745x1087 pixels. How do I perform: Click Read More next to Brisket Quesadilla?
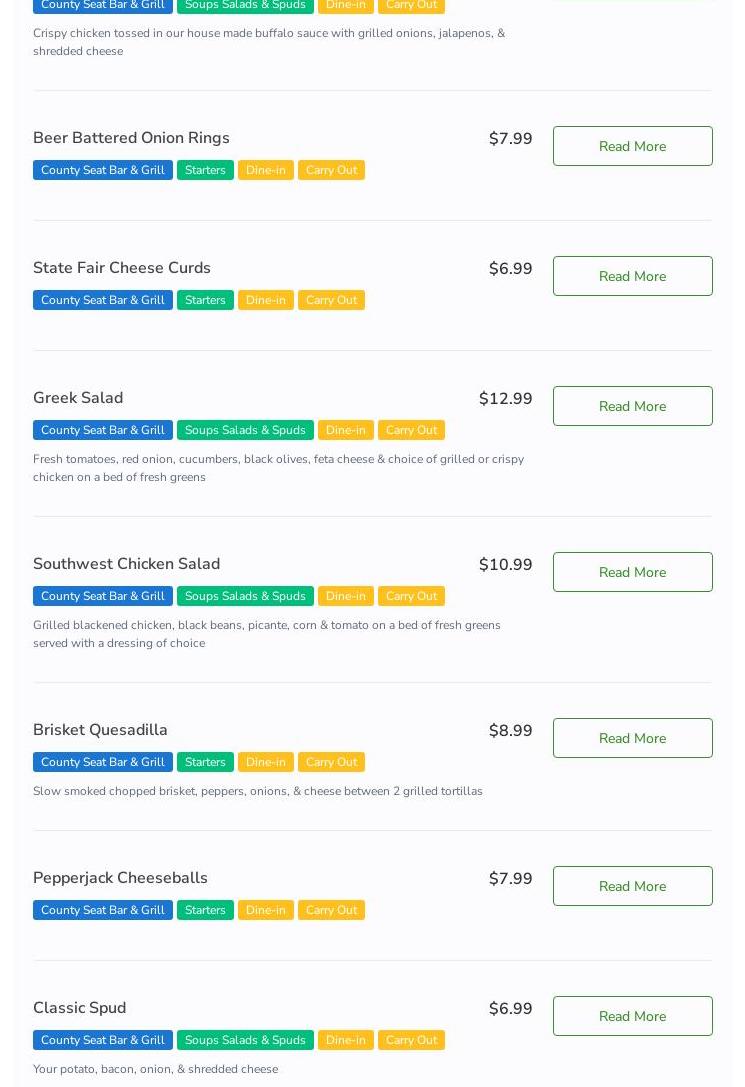[632, 738]
